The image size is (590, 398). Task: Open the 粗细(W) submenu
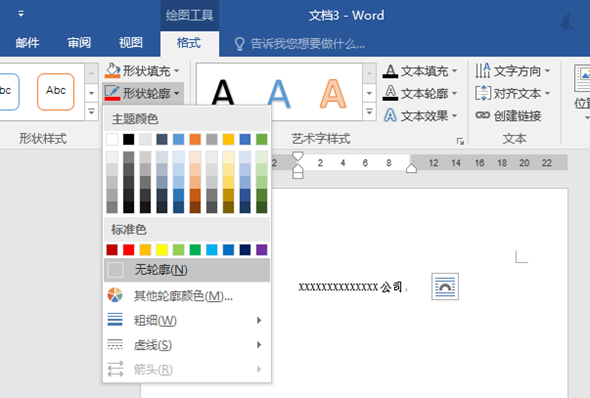coord(187,320)
